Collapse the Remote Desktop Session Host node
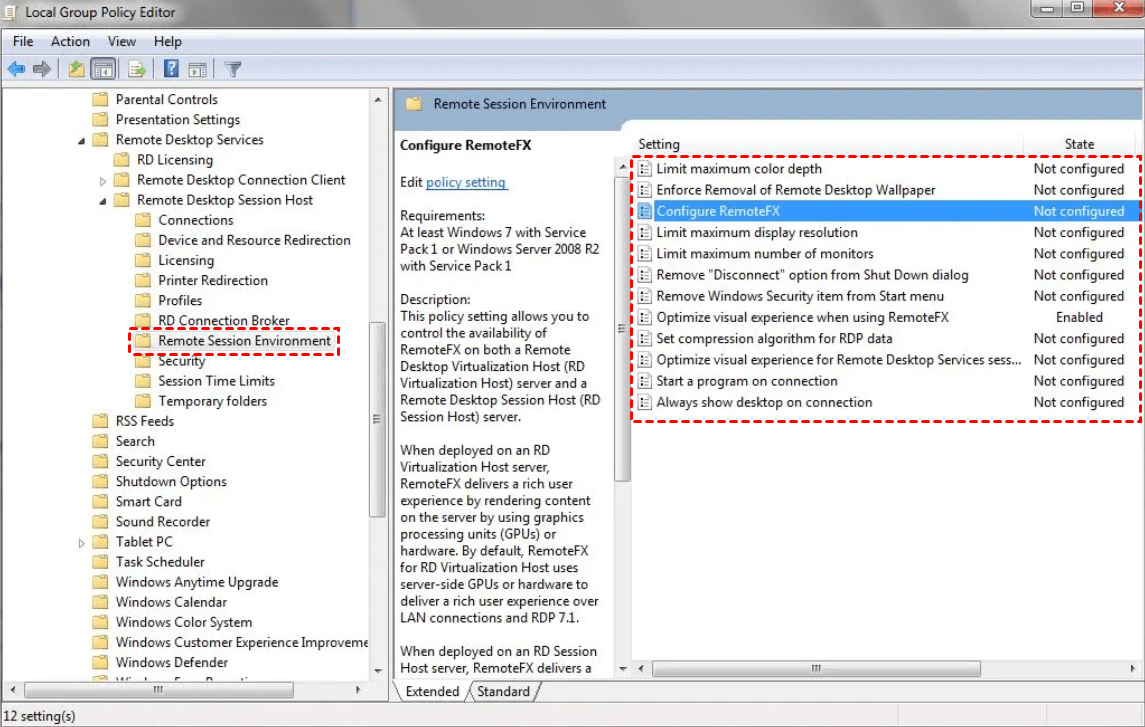The width and height of the screenshot is (1145, 727). pyautogui.click(x=103, y=200)
